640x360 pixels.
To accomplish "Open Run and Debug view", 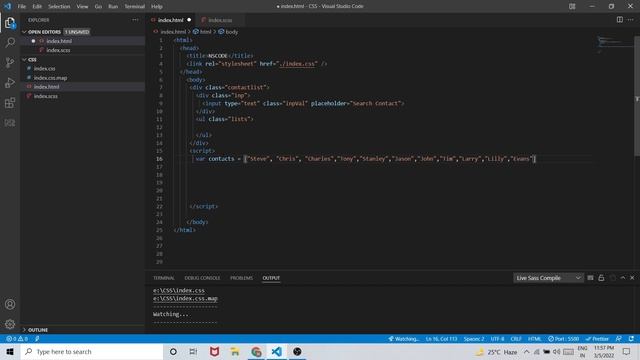I will 10,82.
